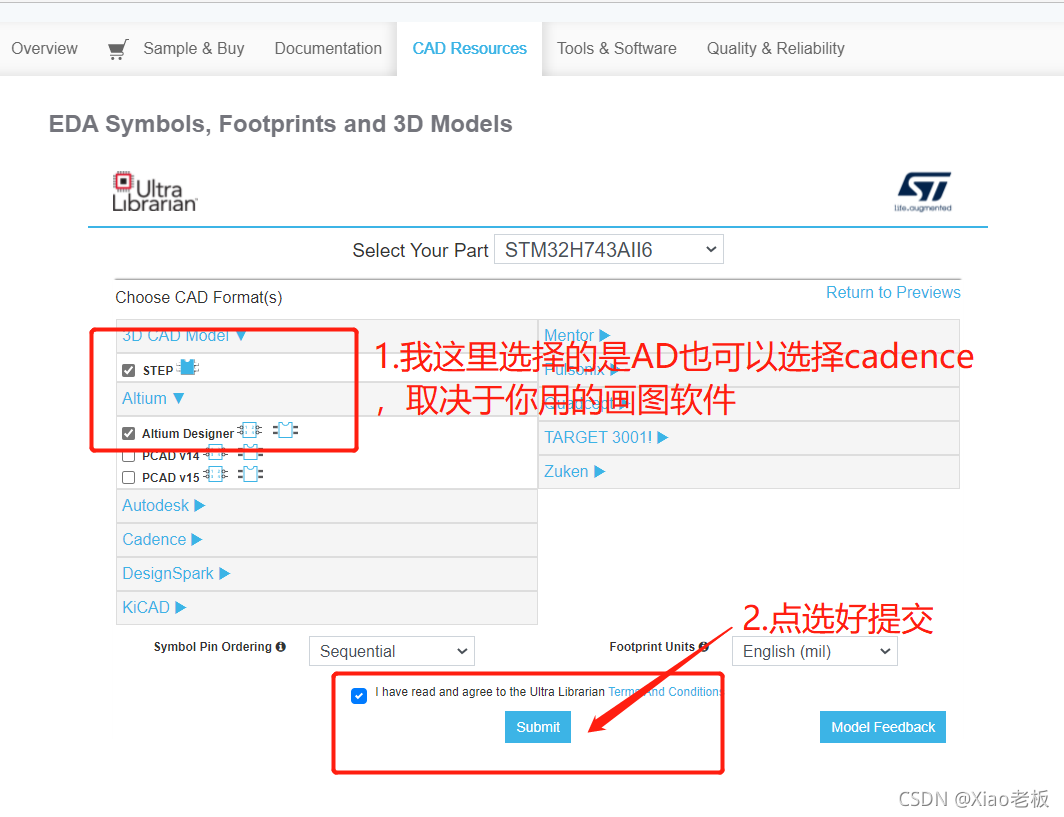Image resolution: width=1064 pixels, height=817 pixels.
Task: Expand the DesignSpark section
Action: click(x=176, y=573)
